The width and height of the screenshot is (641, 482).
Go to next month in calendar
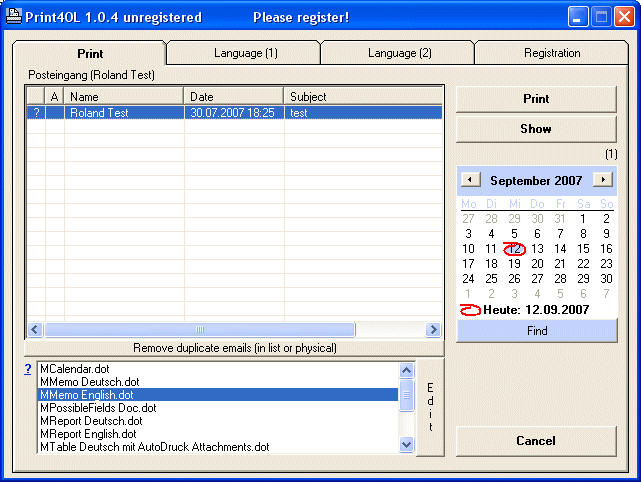(603, 179)
